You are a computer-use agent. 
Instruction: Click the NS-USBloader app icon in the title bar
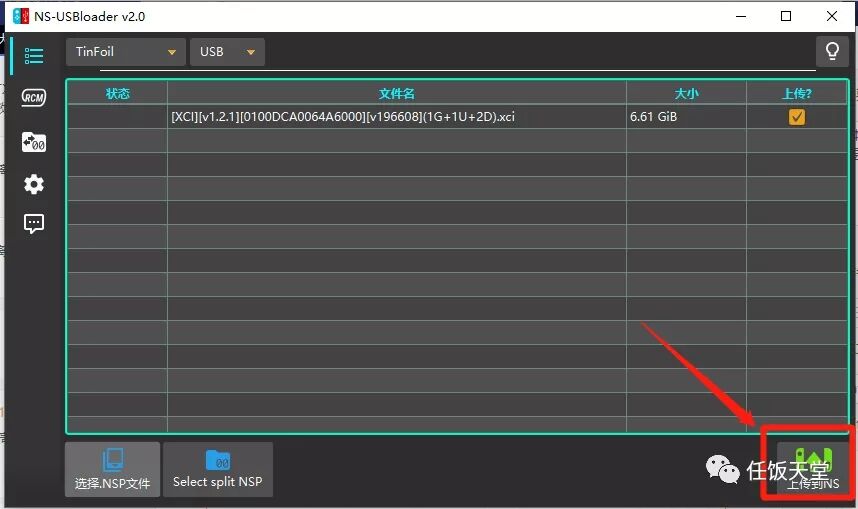pyautogui.click(x=21, y=16)
